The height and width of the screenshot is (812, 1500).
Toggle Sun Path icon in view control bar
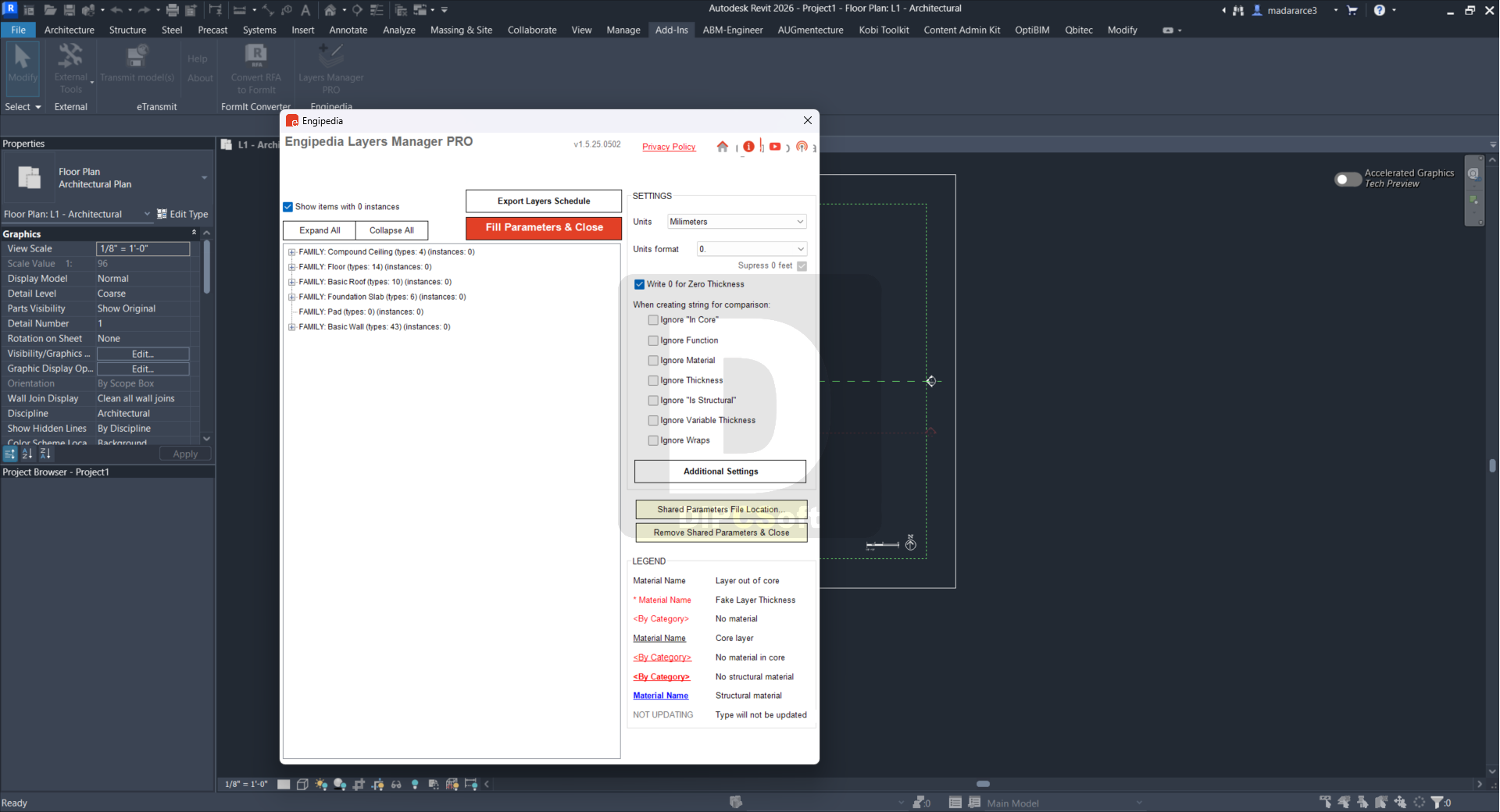[x=321, y=784]
